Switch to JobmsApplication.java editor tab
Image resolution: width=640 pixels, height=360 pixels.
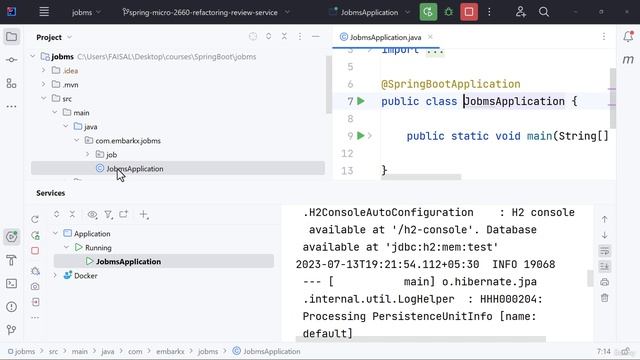[385, 37]
